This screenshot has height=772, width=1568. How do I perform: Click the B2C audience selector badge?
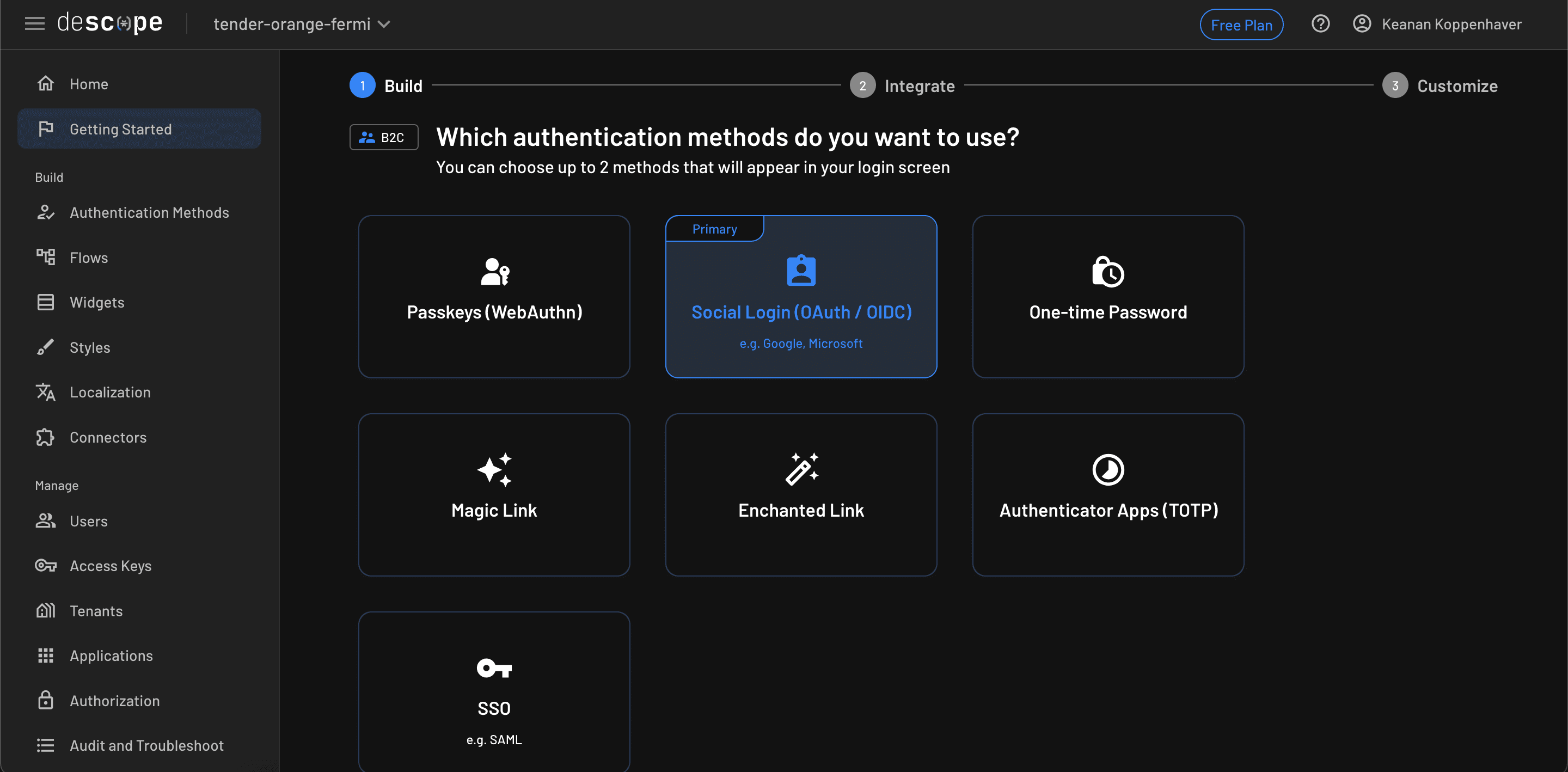383,137
